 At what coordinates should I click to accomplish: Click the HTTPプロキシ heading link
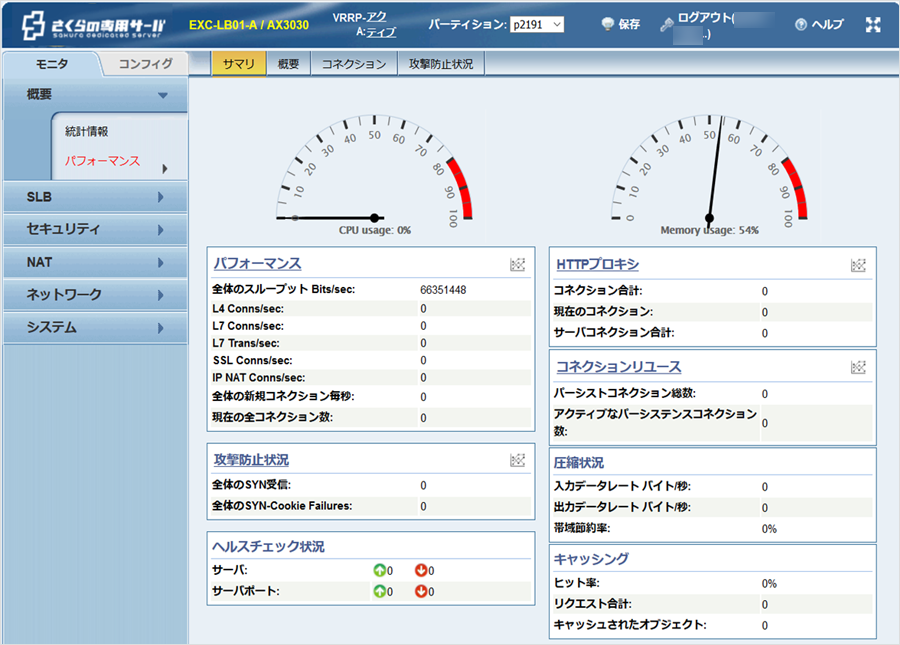597,264
